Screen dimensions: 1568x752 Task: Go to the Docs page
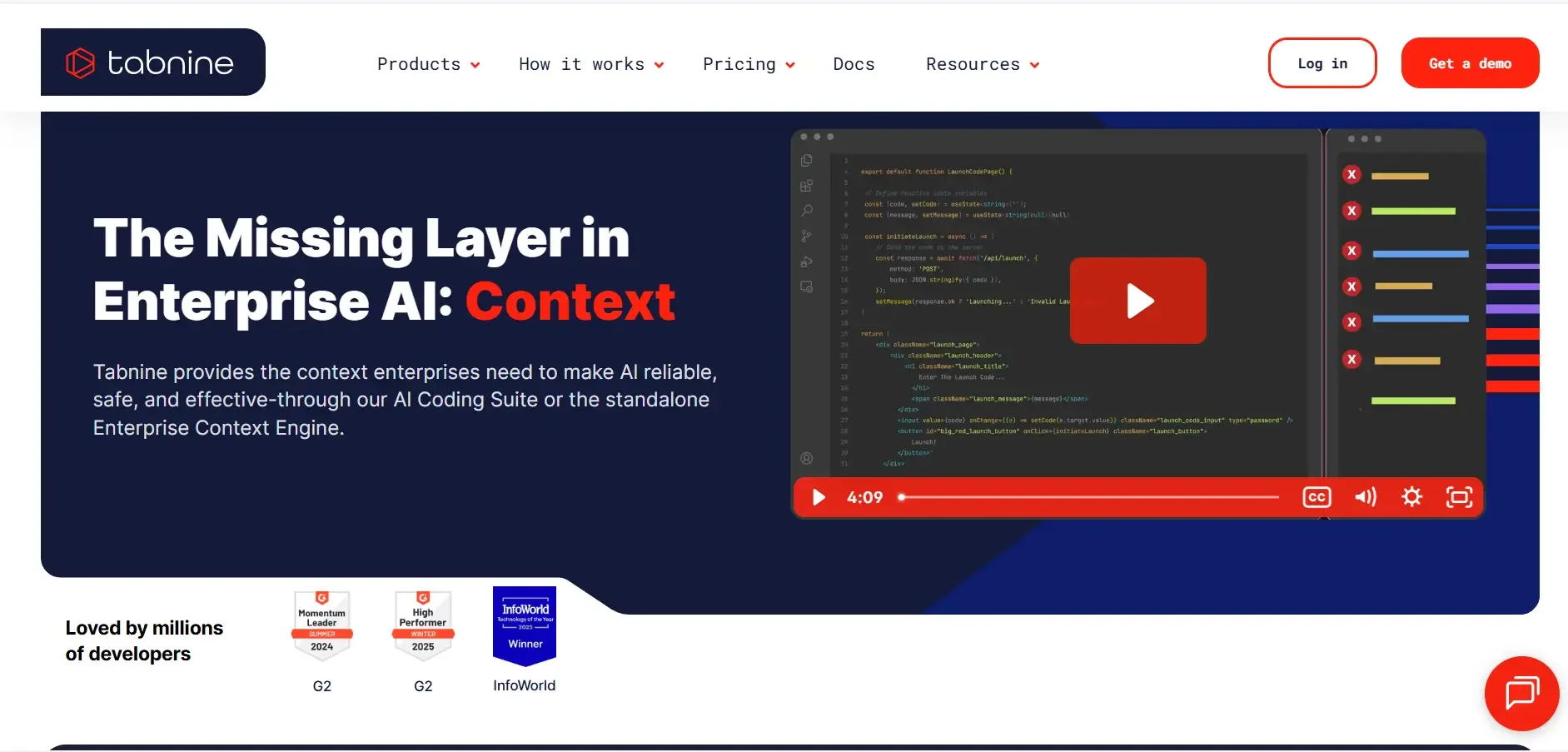click(x=854, y=64)
